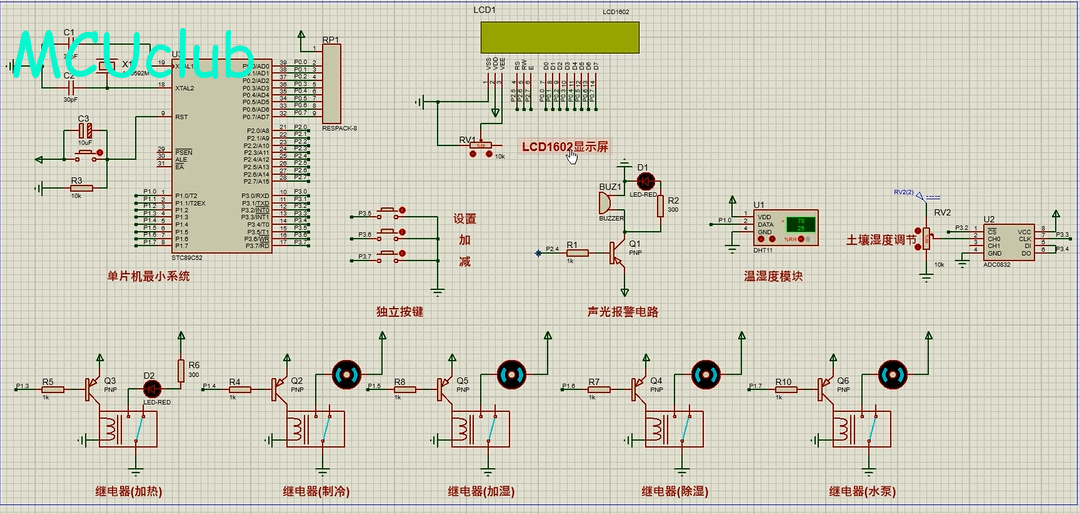Click the RV1 contrast potentiometer
The height and width of the screenshot is (514, 1080).
[x=481, y=148]
